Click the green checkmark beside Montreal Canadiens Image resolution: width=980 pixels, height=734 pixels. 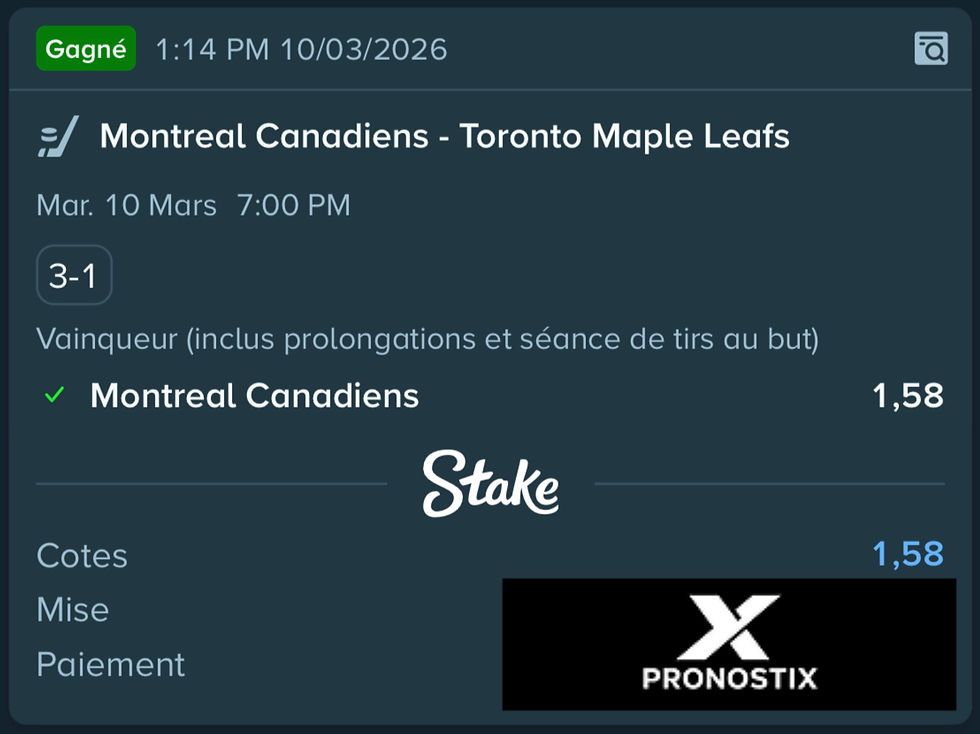pyautogui.click(x=54, y=396)
